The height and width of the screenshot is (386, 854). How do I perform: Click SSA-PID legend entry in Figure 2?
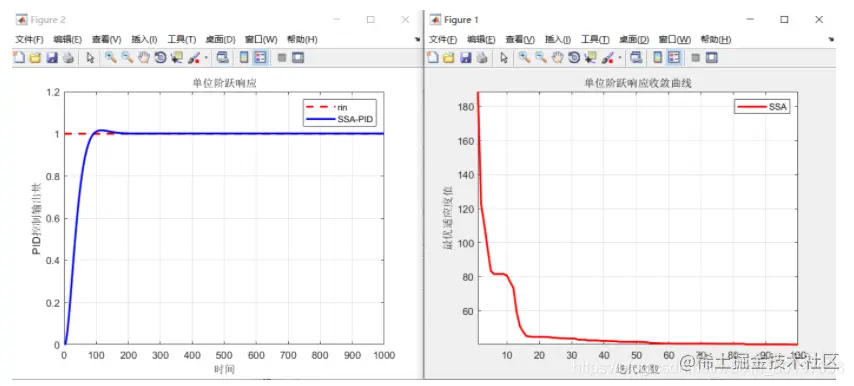pyautogui.click(x=340, y=120)
